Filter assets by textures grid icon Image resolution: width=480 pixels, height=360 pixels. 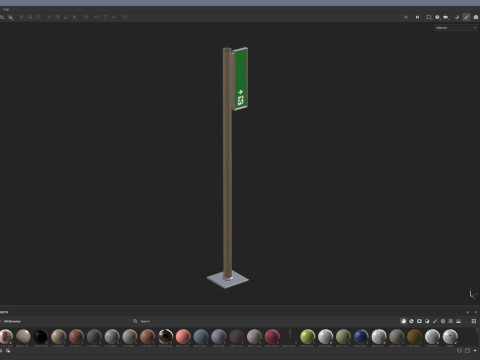click(x=451, y=321)
